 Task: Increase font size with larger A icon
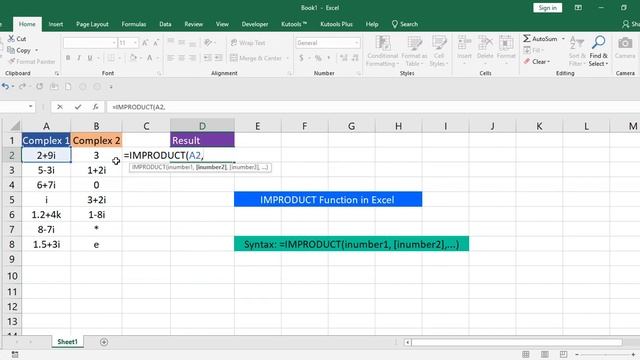145,43
